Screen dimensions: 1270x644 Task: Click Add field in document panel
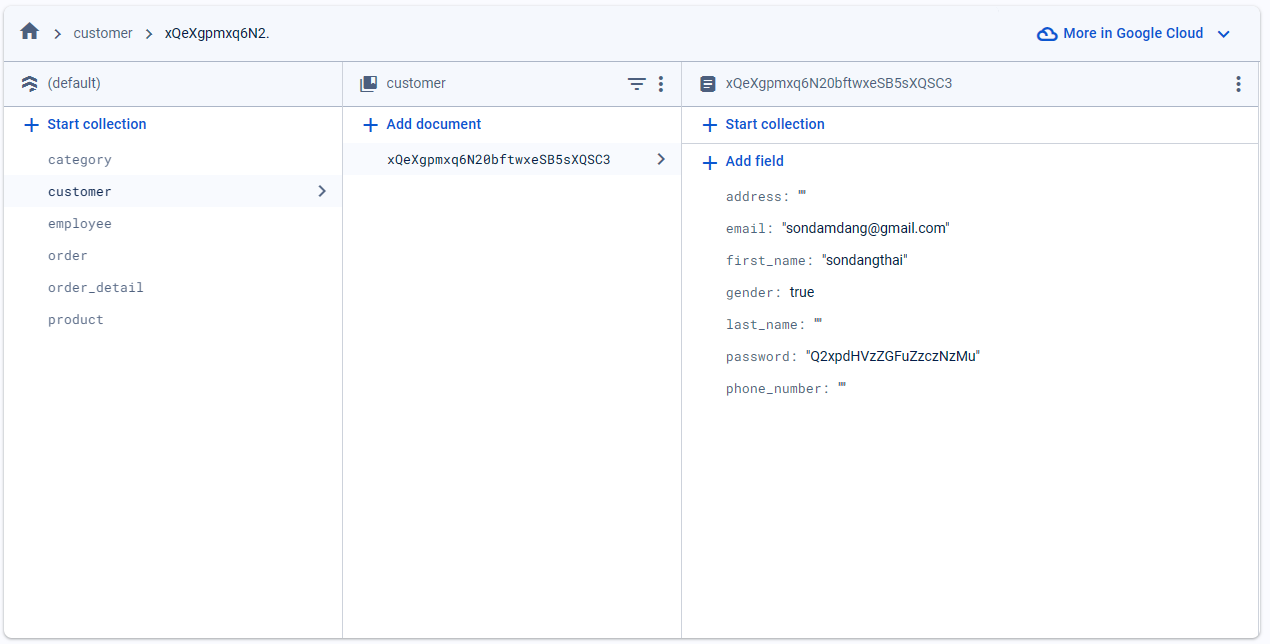click(754, 161)
